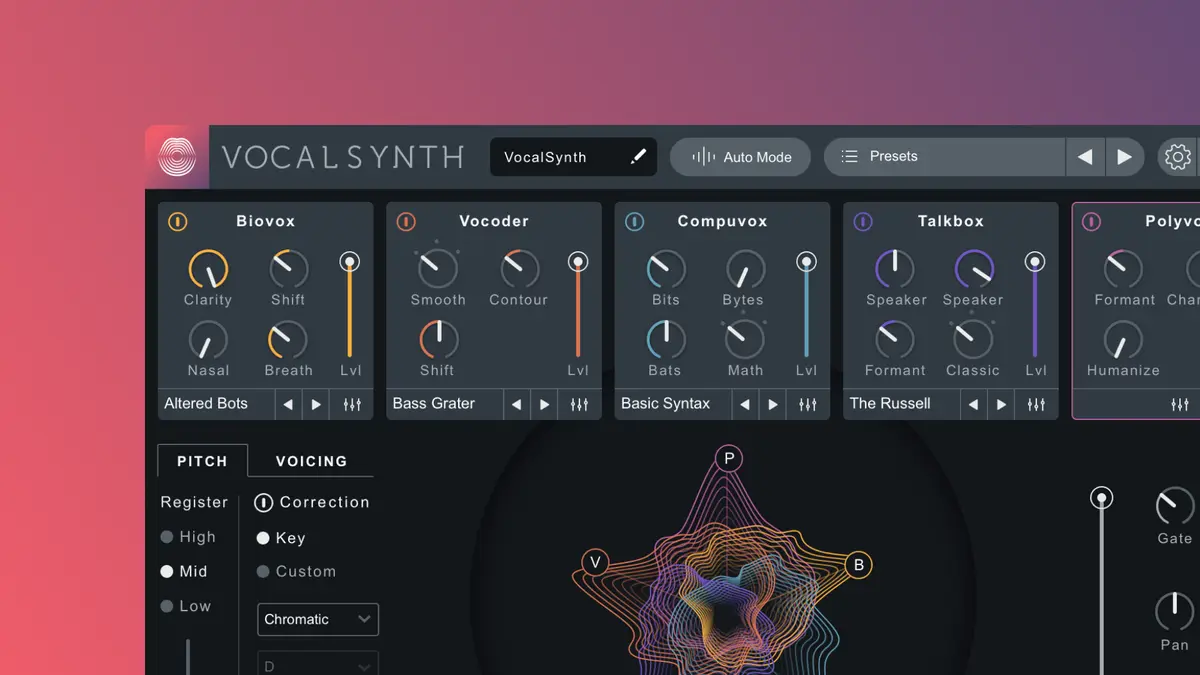Toggle Compuvox module power button
Image resolution: width=1200 pixels, height=675 pixels.
(x=634, y=222)
